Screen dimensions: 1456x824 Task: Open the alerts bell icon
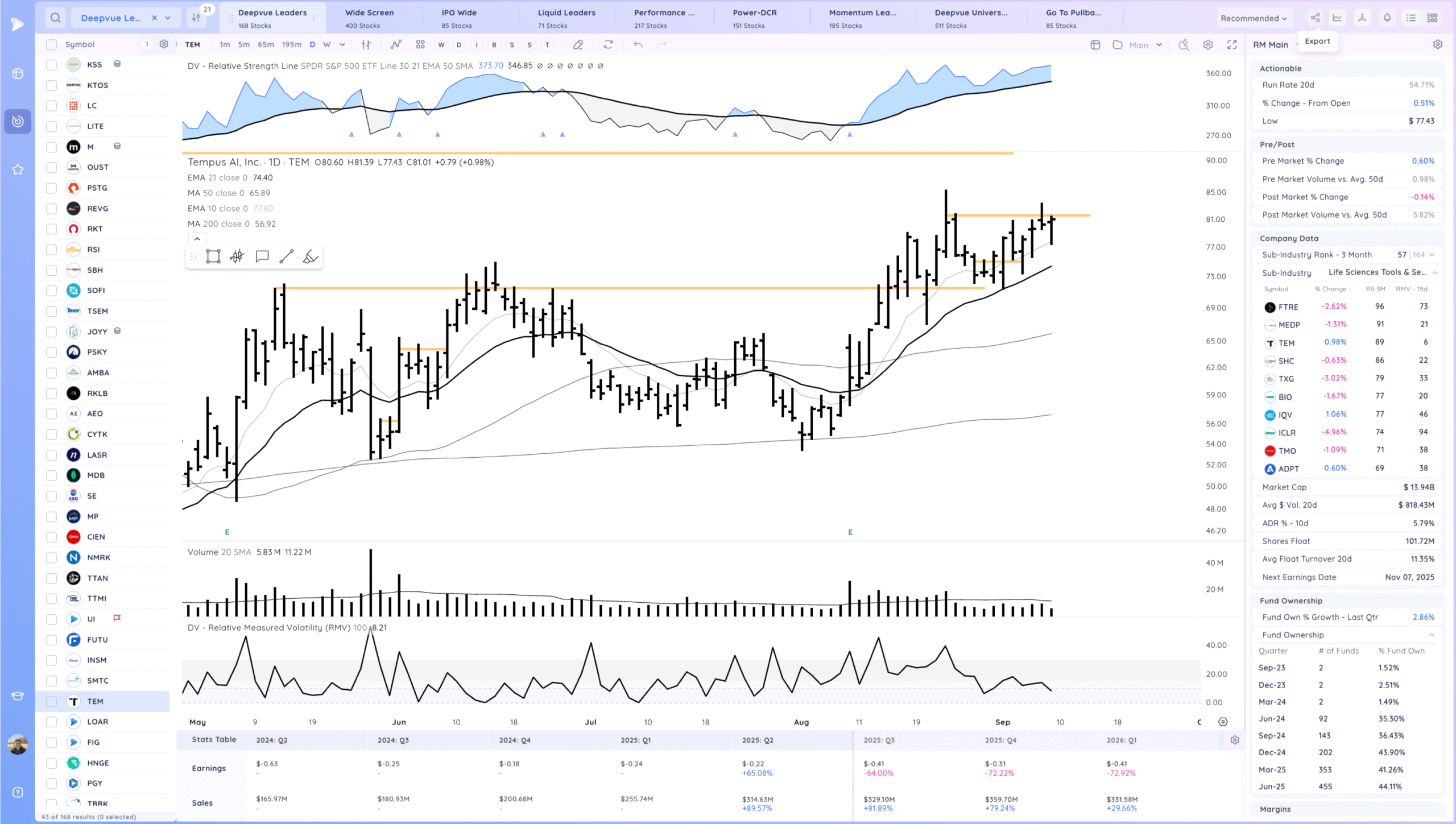coord(1387,18)
